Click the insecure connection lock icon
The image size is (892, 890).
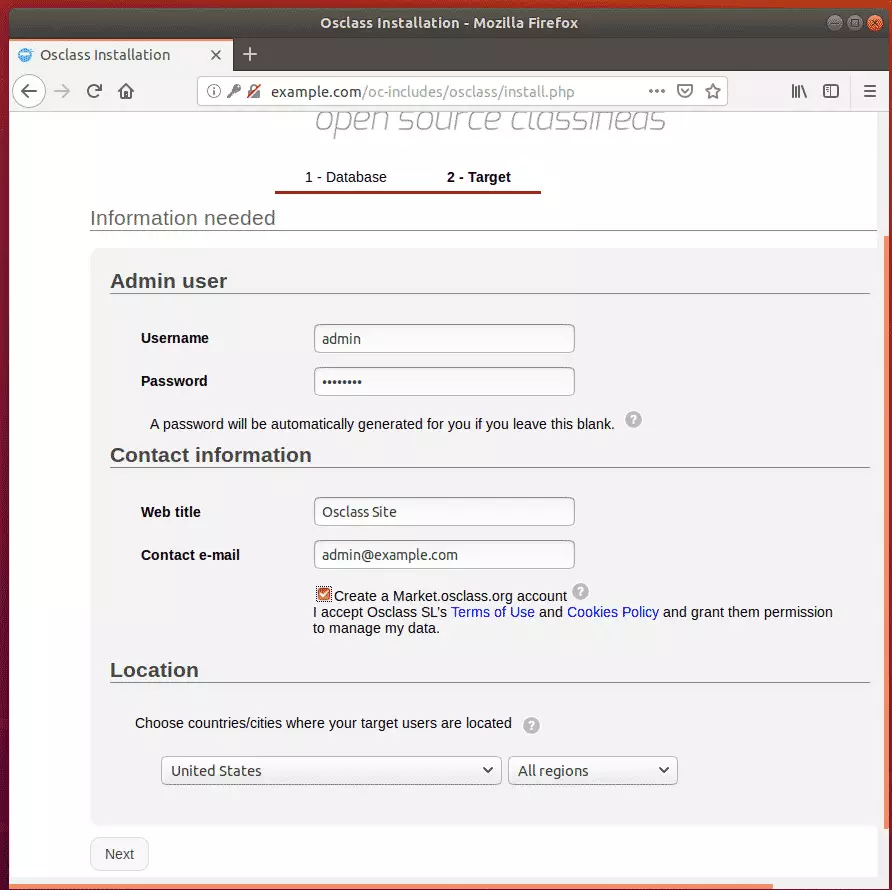click(x=254, y=91)
